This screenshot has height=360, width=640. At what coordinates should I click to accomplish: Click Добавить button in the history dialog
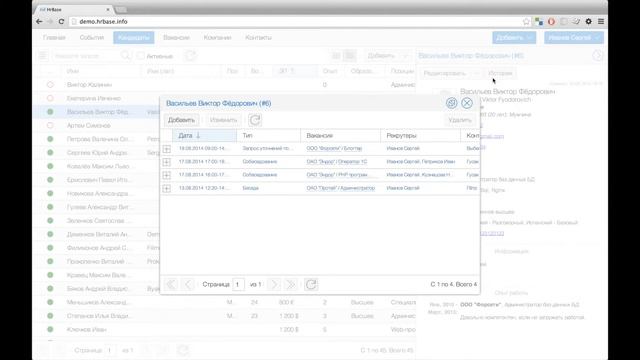[x=181, y=120]
